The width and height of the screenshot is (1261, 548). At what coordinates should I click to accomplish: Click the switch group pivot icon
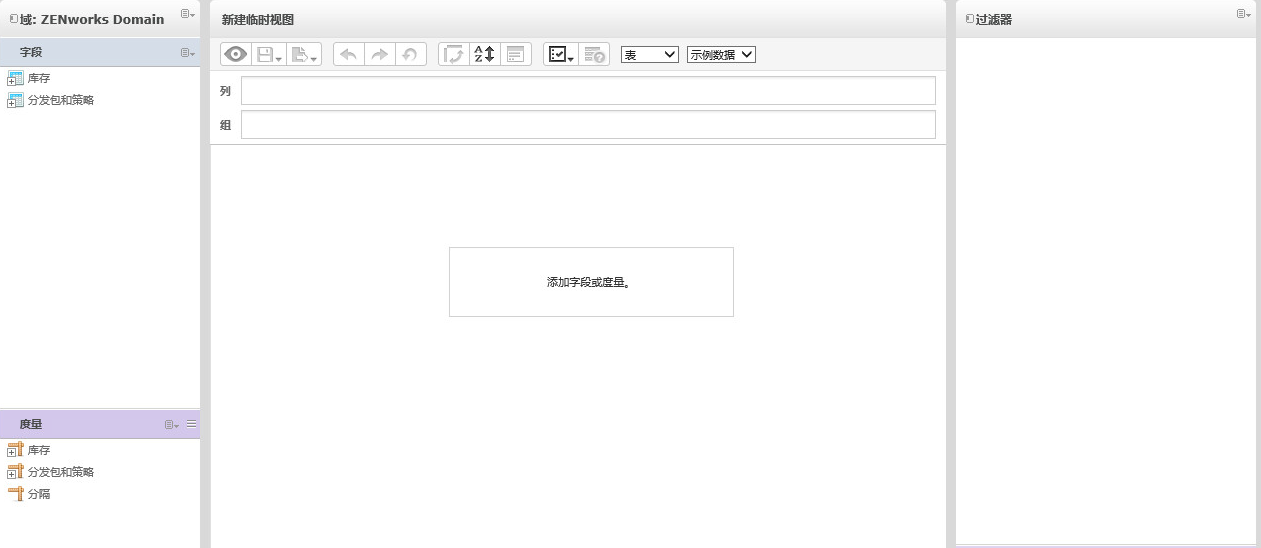pyautogui.click(x=454, y=54)
